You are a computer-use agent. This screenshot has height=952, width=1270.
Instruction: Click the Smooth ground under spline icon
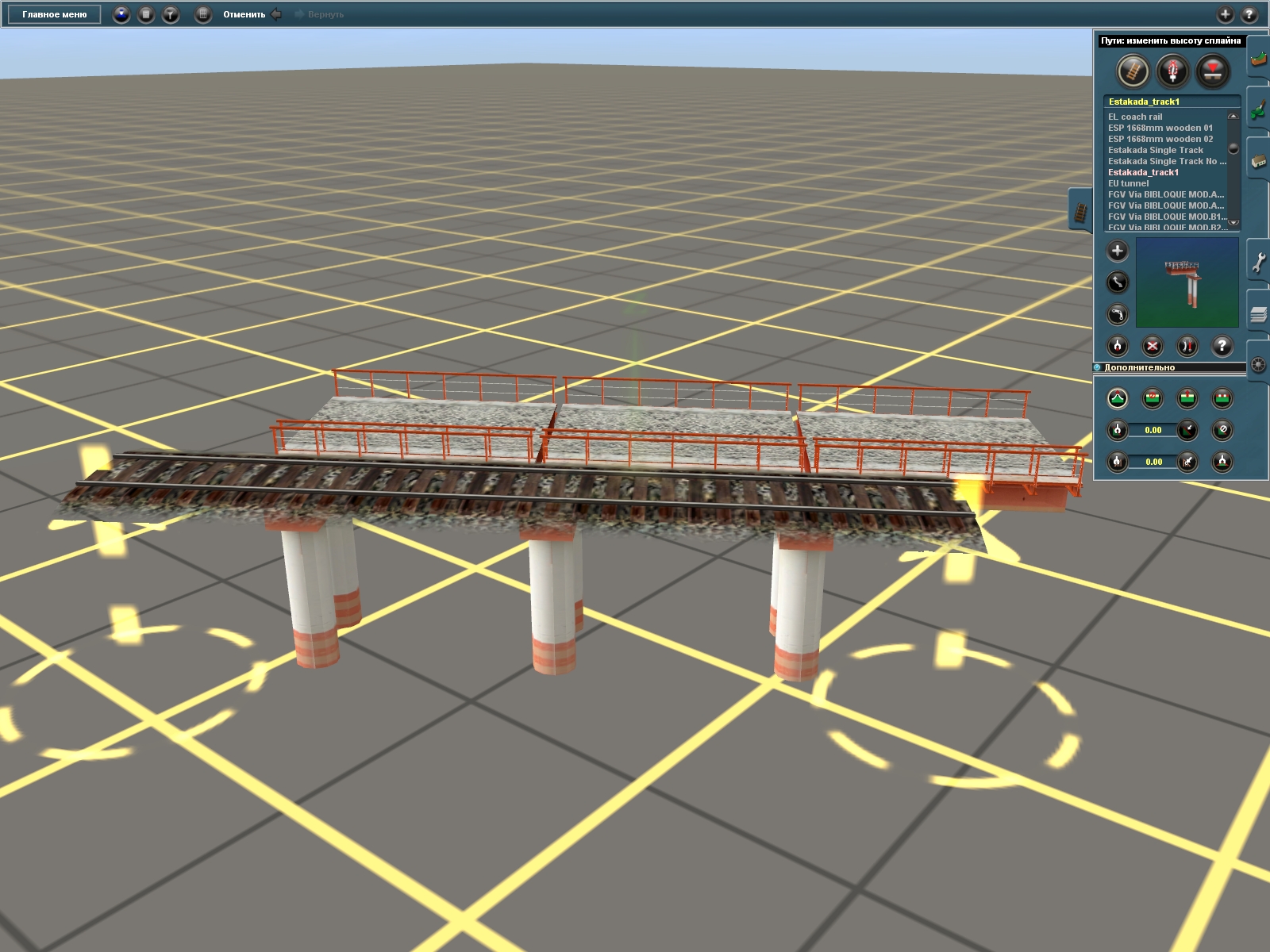pos(1222,461)
